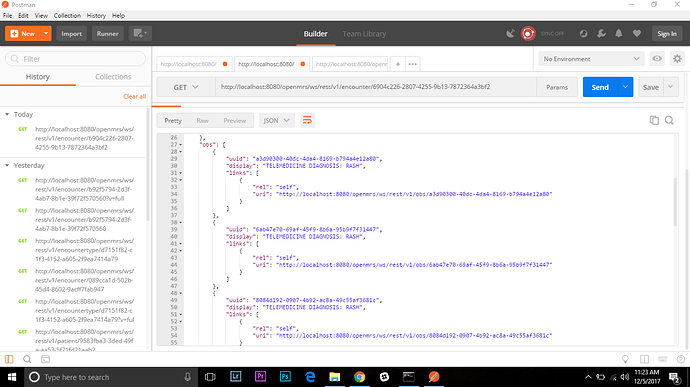690x387 pixels.
Task: Open help question mark icon in status bar
Action: [681, 359]
